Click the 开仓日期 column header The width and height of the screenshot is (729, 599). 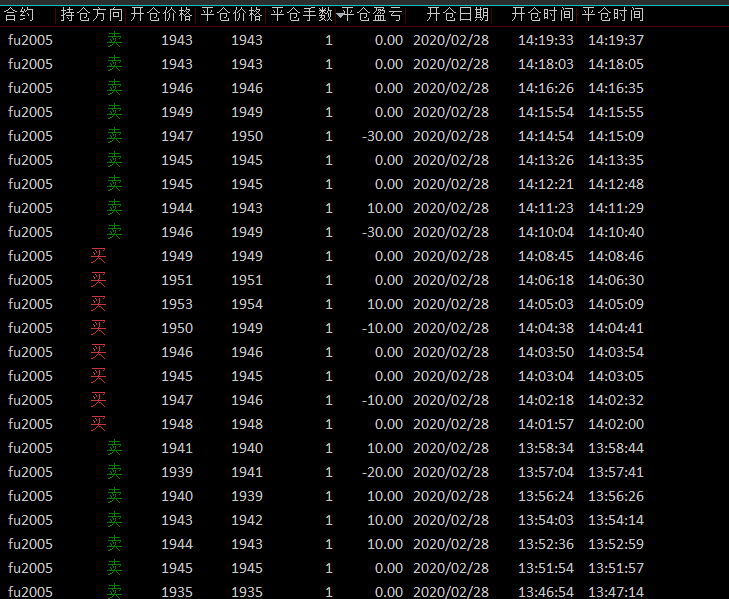(457, 14)
